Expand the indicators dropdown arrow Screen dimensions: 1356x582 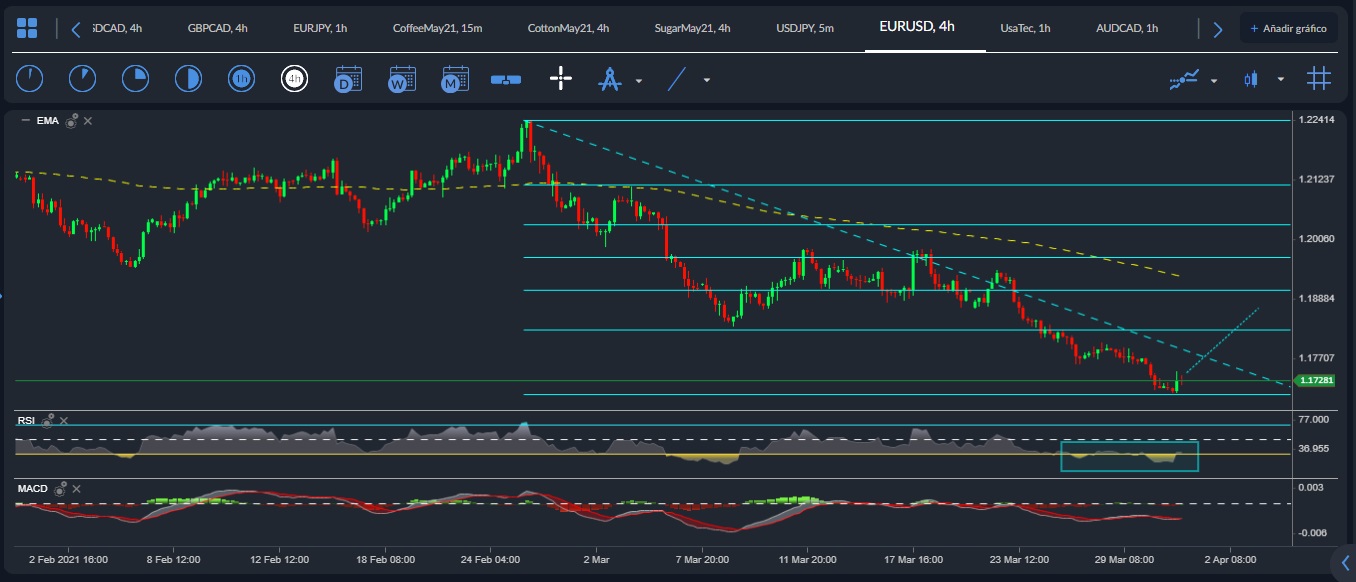pyautogui.click(x=1214, y=80)
